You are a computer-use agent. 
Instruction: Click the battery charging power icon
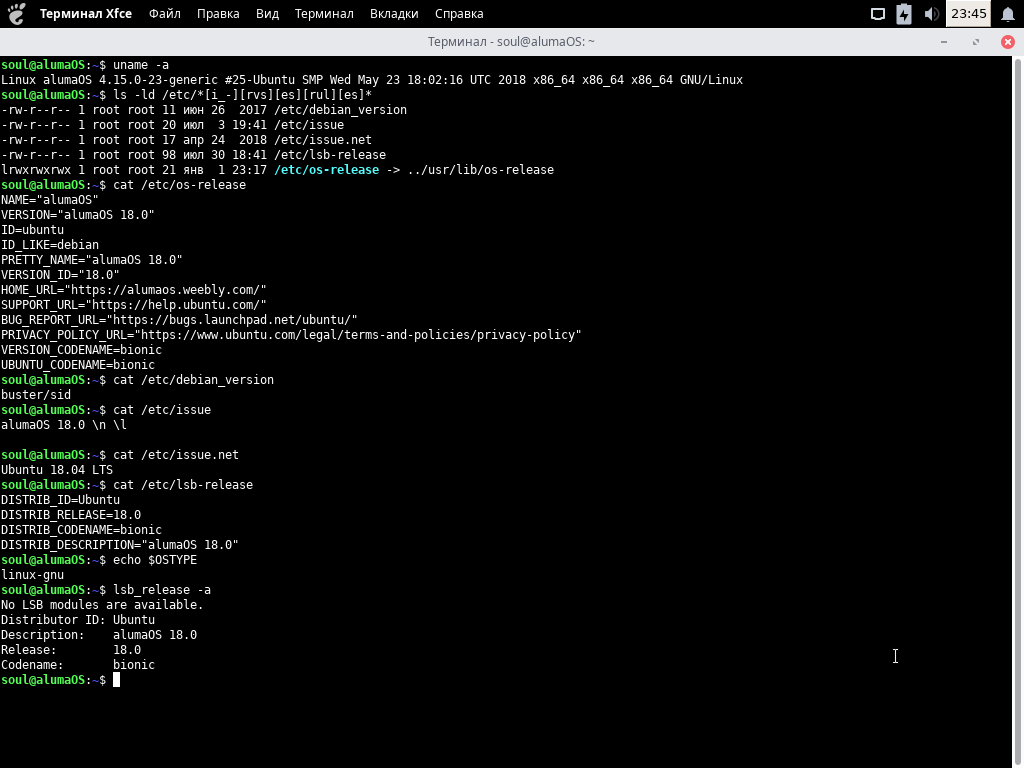(904, 14)
